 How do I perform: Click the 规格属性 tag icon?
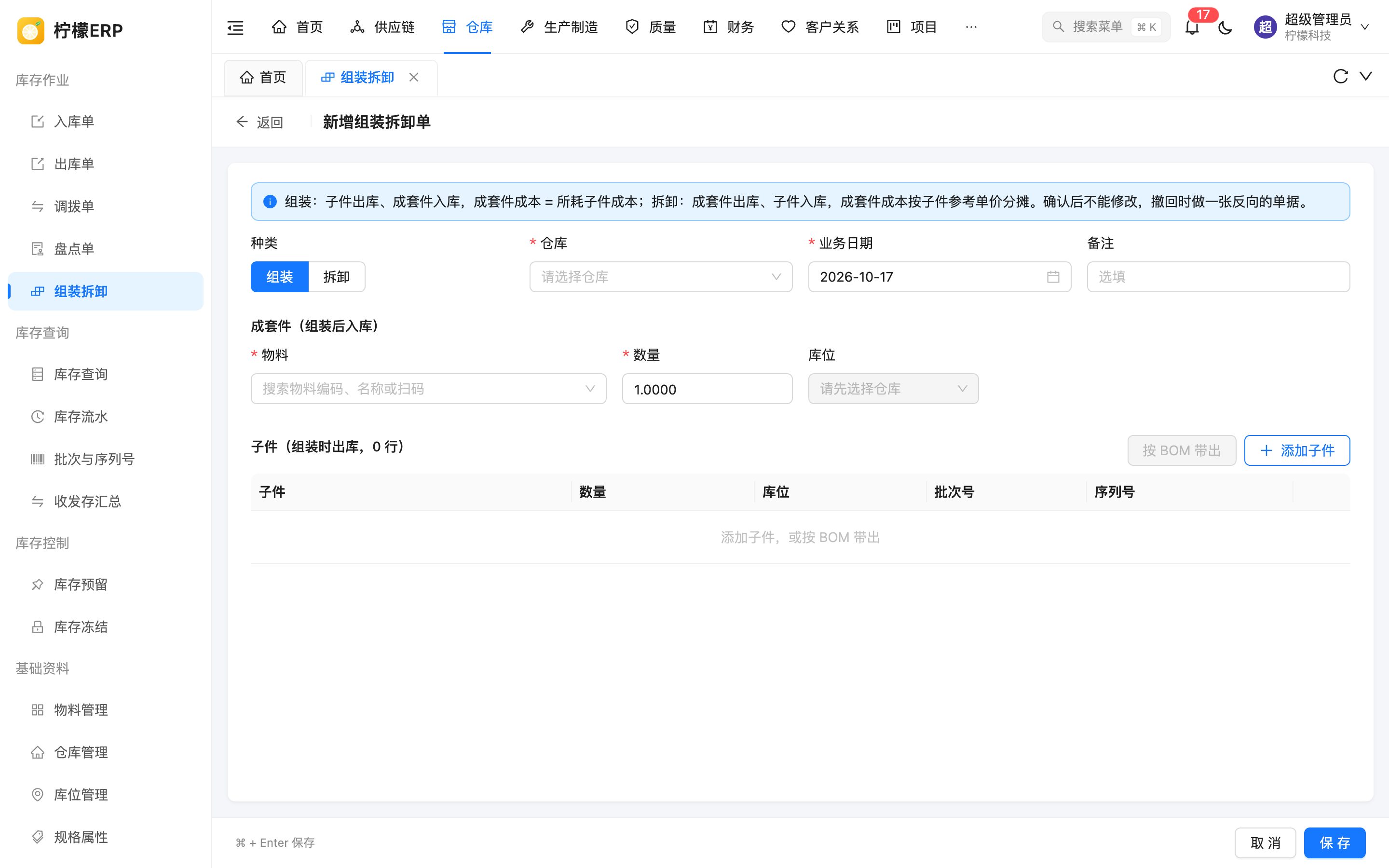(x=37, y=837)
